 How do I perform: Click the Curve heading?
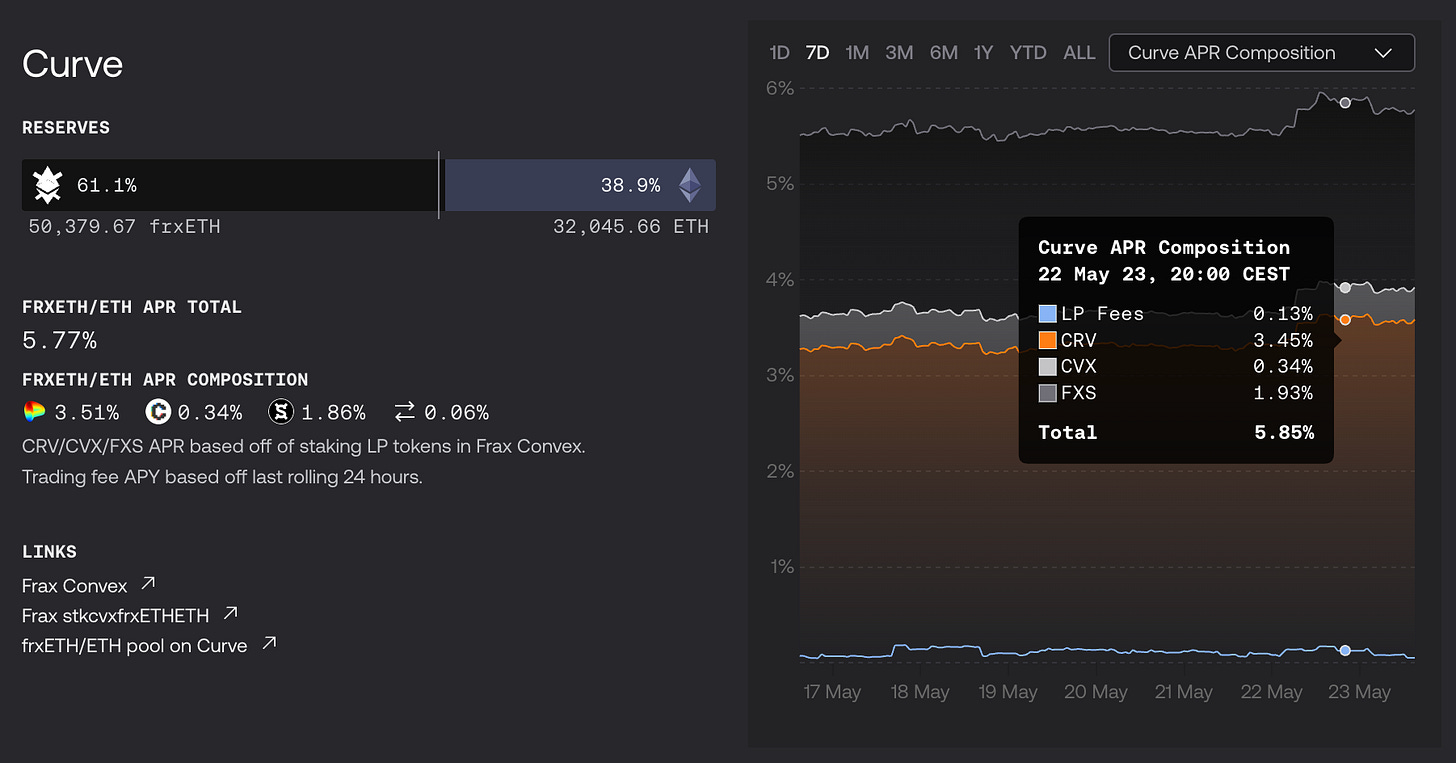click(x=73, y=64)
